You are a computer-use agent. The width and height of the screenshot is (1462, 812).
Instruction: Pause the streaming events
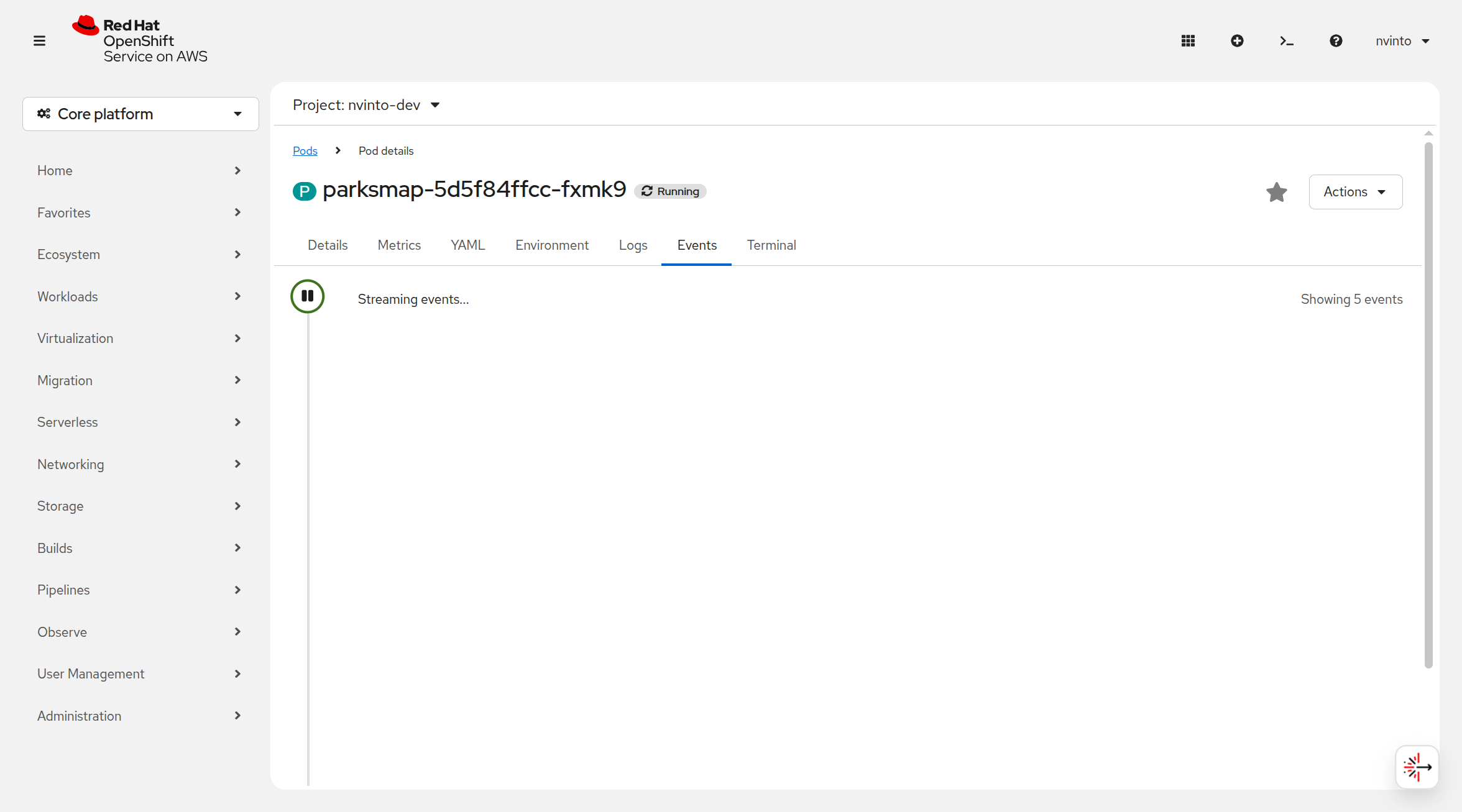click(308, 296)
